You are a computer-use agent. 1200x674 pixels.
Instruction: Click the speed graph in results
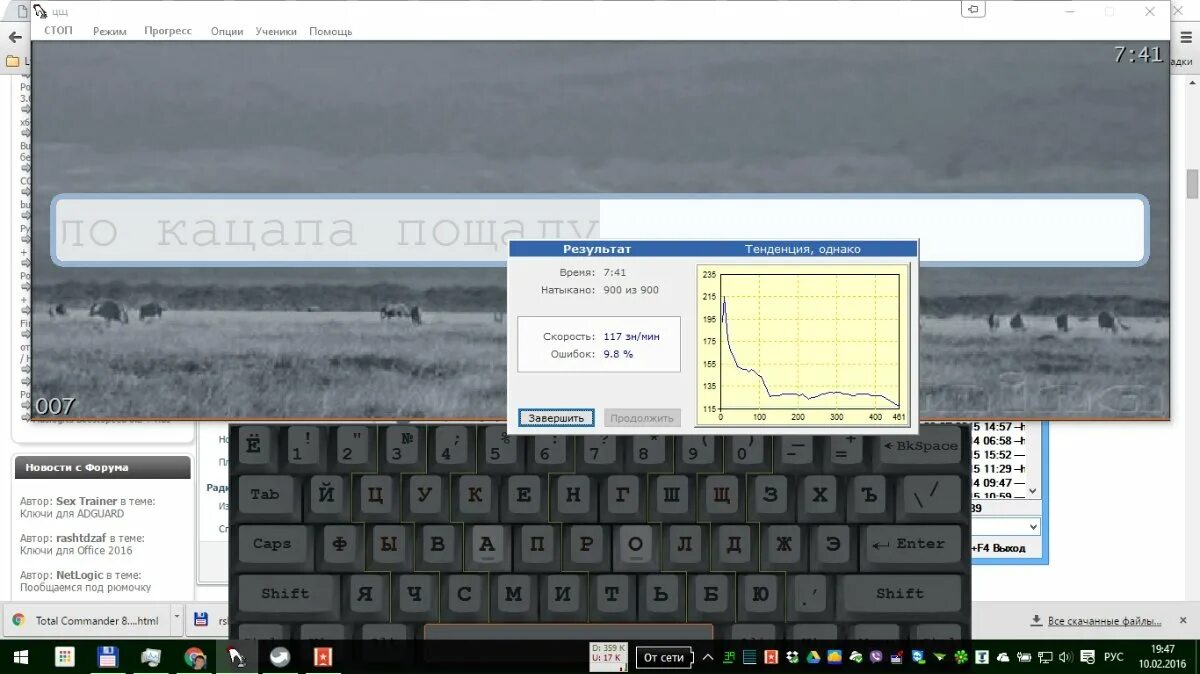click(805, 346)
